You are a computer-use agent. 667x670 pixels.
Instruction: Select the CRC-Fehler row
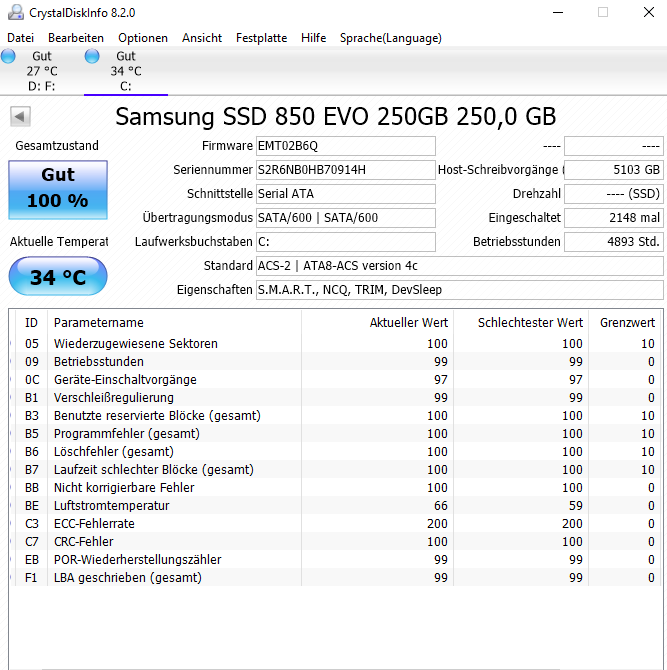(336, 541)
